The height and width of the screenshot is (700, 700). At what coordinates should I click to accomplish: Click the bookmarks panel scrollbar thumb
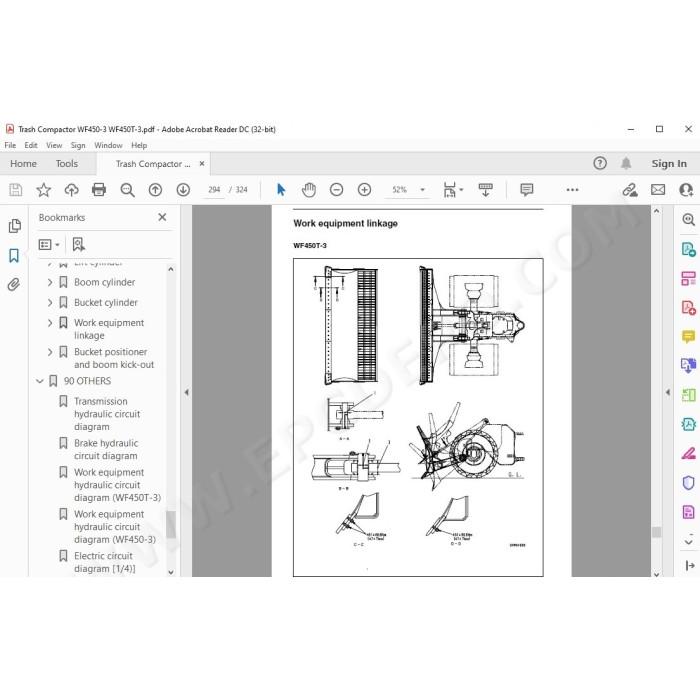(171, 525)
